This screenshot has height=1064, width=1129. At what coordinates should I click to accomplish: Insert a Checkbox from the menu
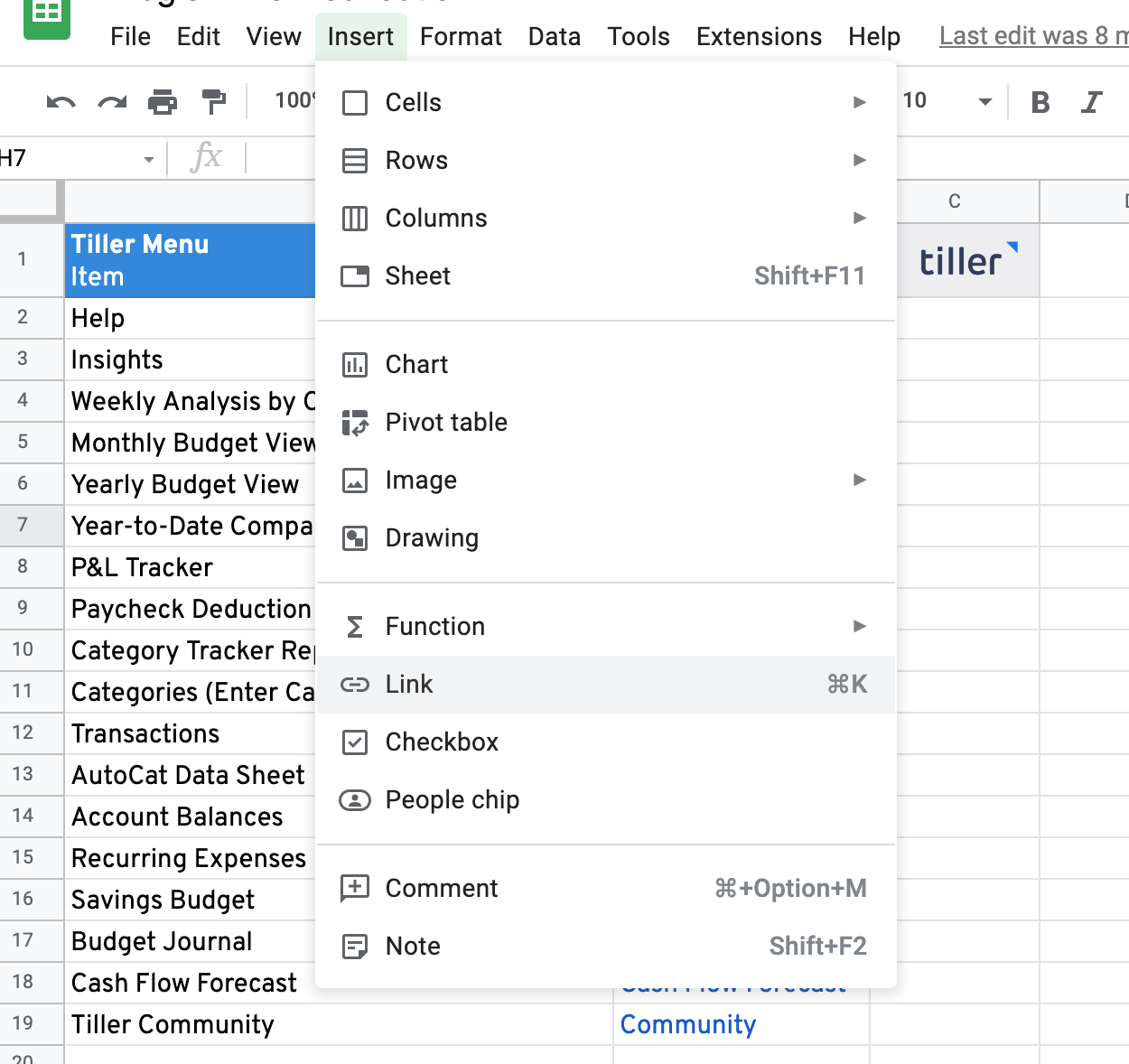(x=442, y=742)
